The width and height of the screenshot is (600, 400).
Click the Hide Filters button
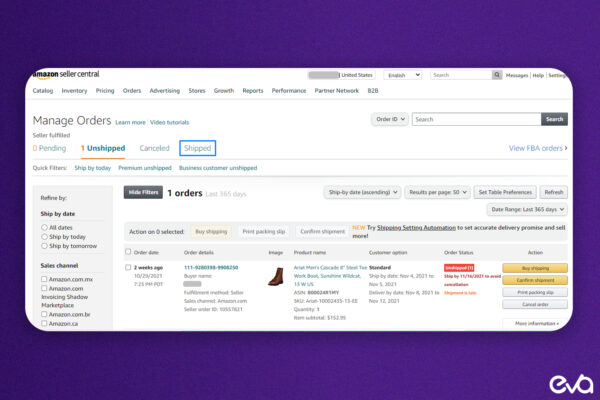point(143,192)
